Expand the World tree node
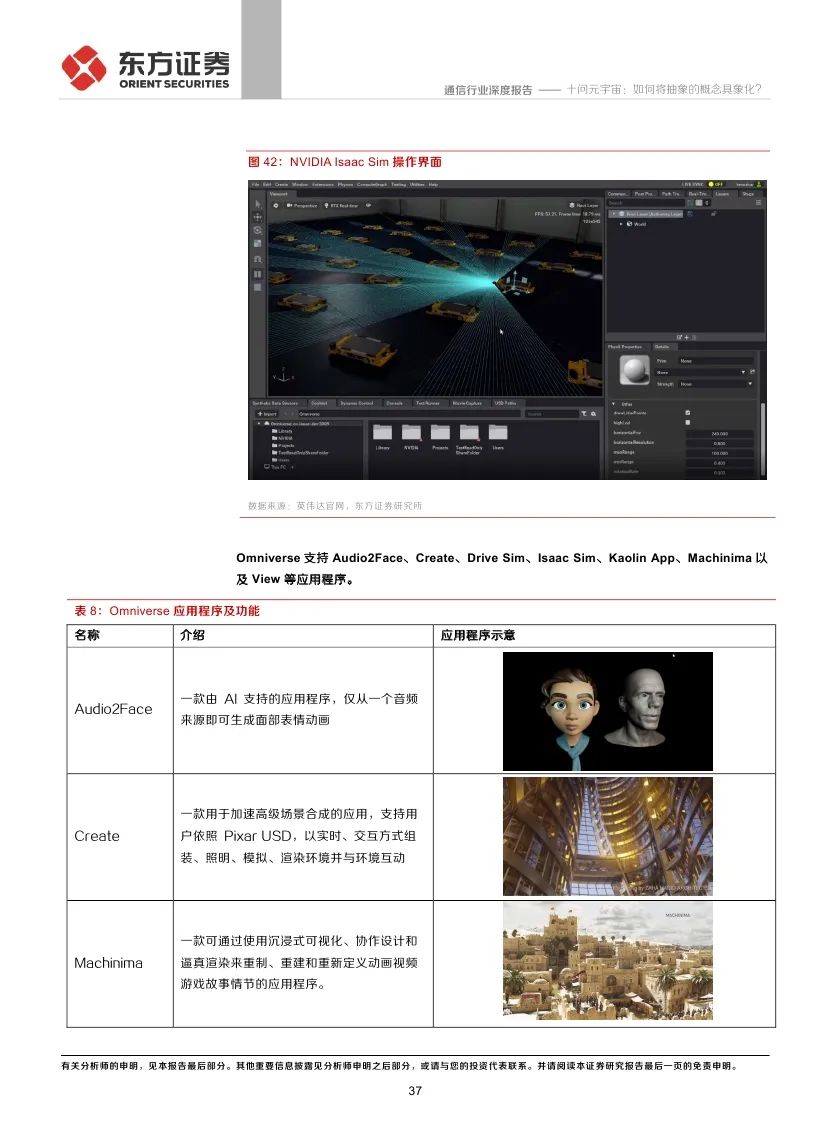Screen dimensions: 827x1122 click(x=621, y=224)
